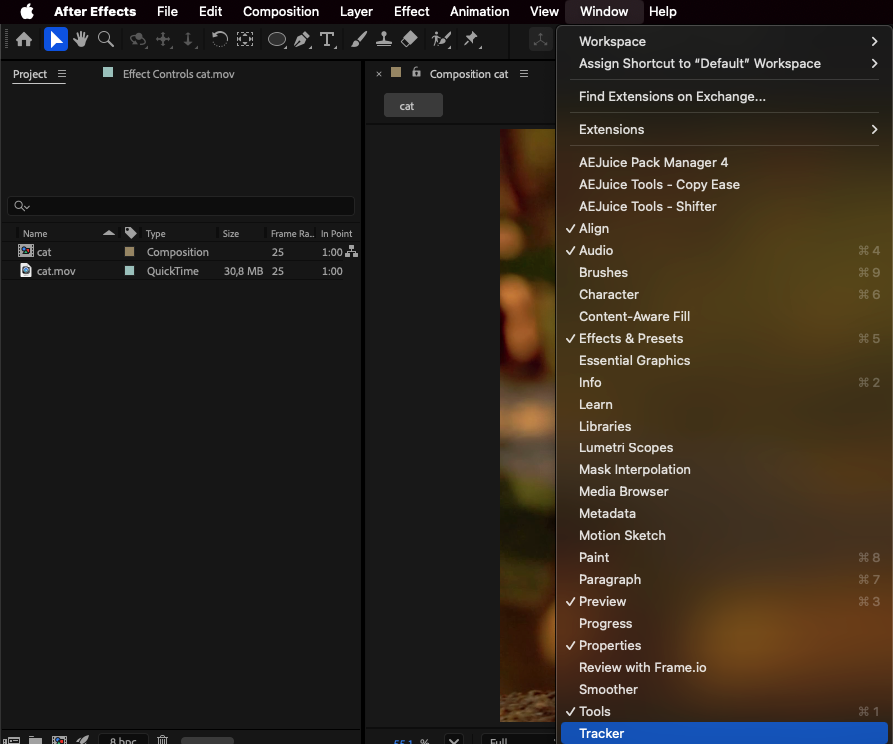This screenshot has width=893, height=744.
Task: Toggle the checked Properties panel entry
Action: pyautogui.click(x=724, y=645)
